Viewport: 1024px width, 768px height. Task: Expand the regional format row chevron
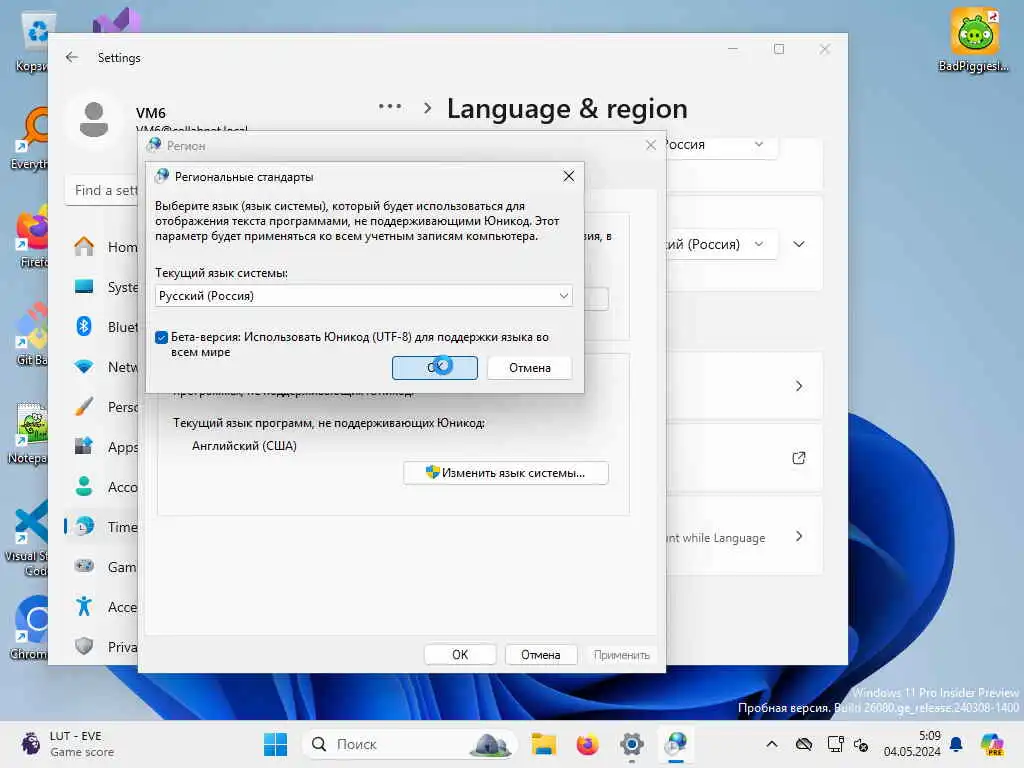click(799, 244)
